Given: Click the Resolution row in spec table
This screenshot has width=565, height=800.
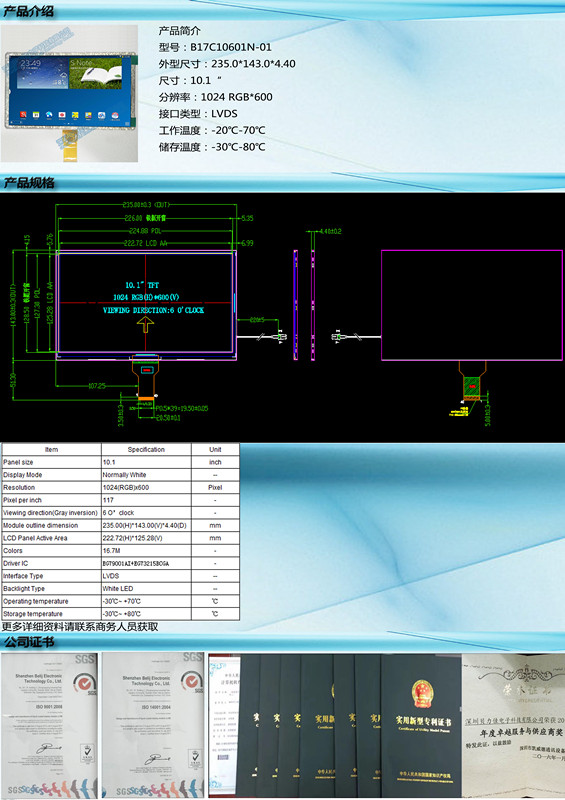Looking at the screenshot, I should (x=120, y=487).
